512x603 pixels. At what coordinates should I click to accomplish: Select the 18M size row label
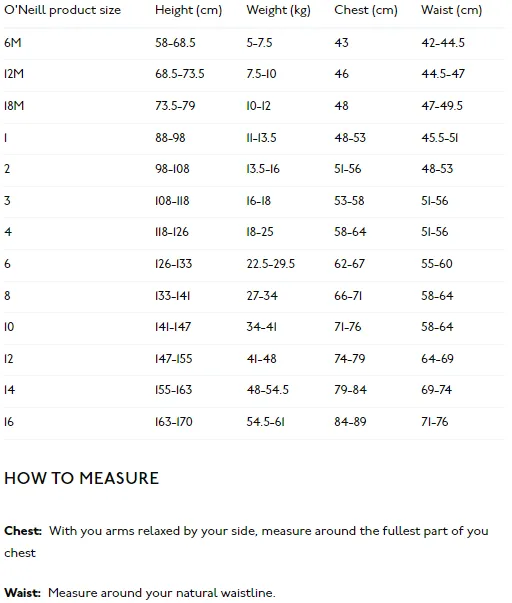[14, 105]
